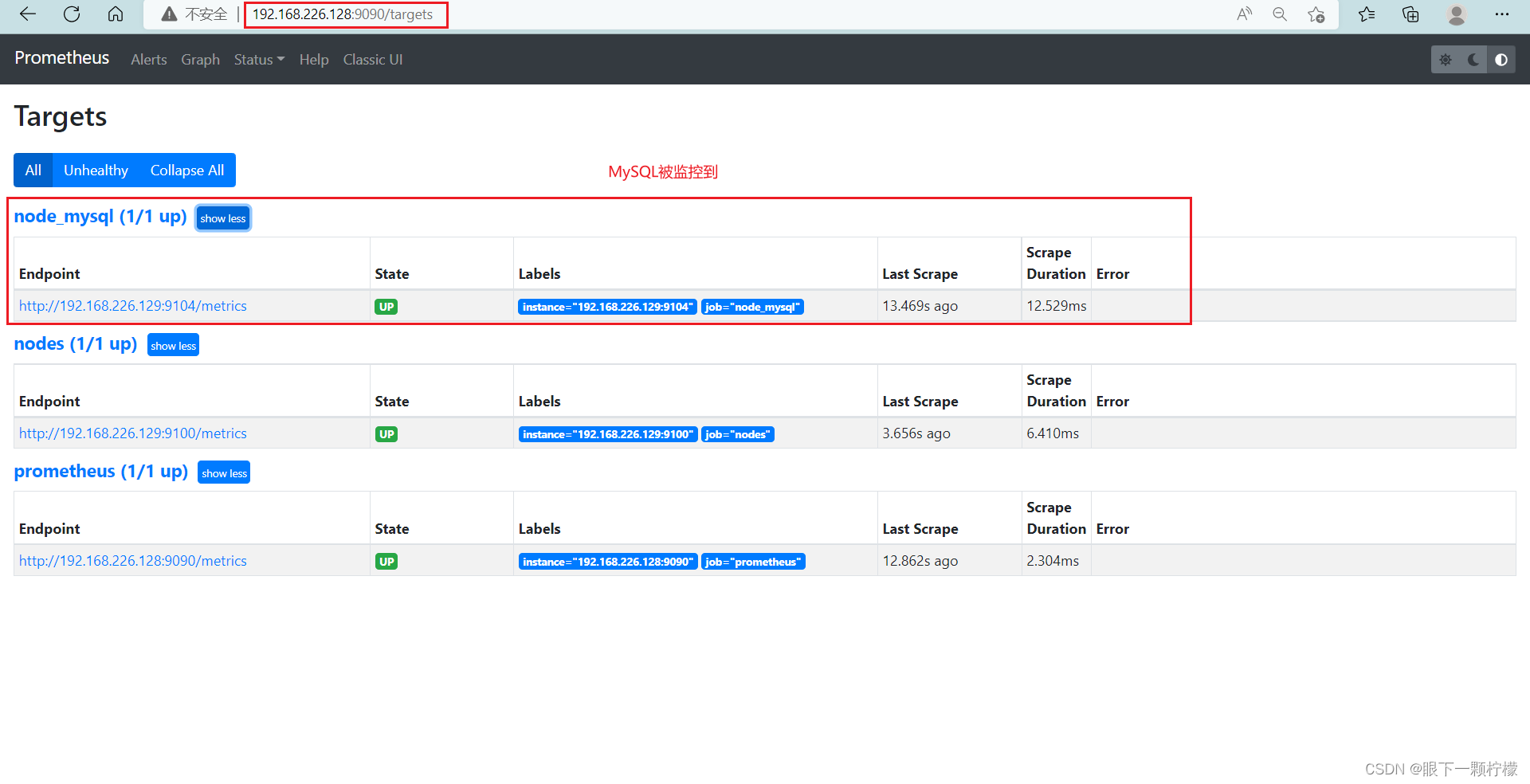1530x784 pixels.
Task: Switch Prometheus to light theme sun icon
Action: click(1446, 60)
